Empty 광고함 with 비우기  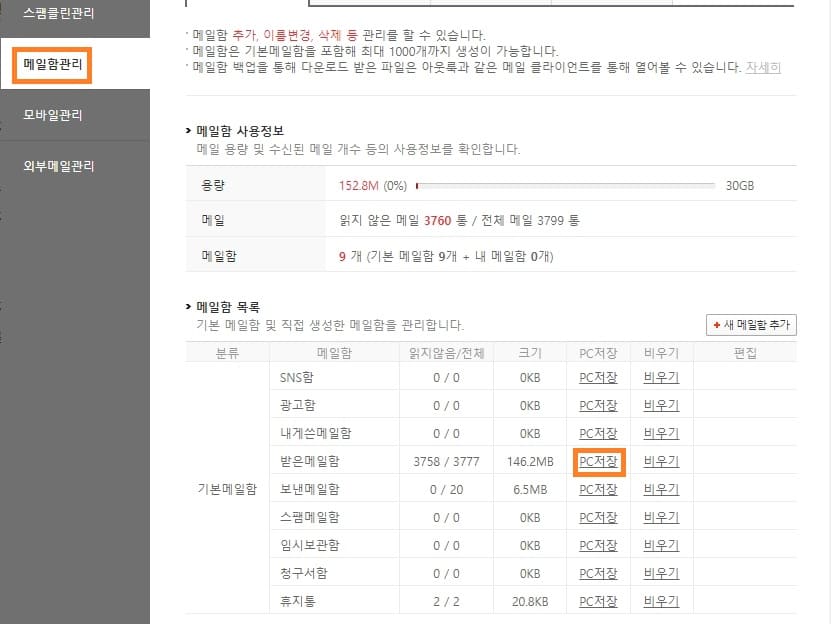(661, 406)
